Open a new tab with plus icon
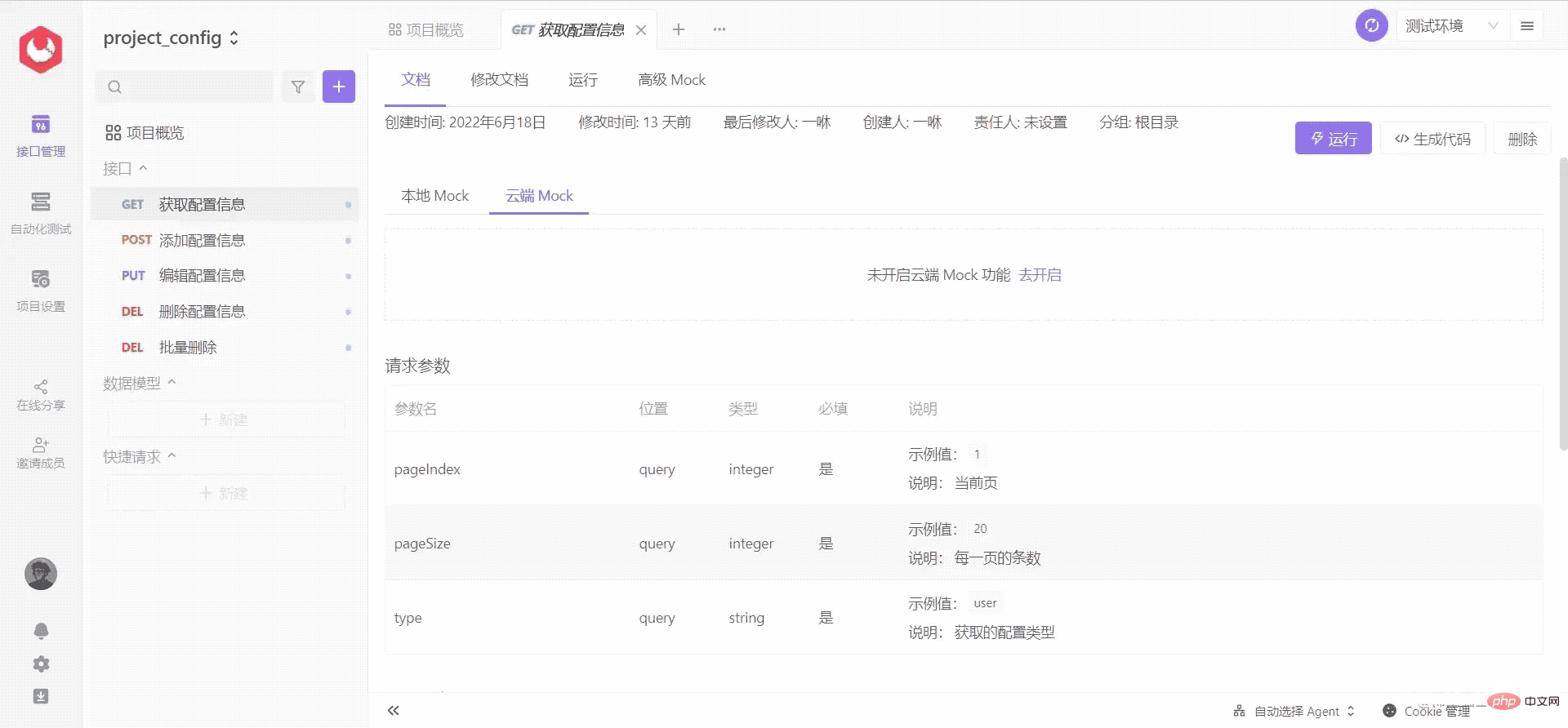This screenshot has height=728, width=1568. coord(679,29)
